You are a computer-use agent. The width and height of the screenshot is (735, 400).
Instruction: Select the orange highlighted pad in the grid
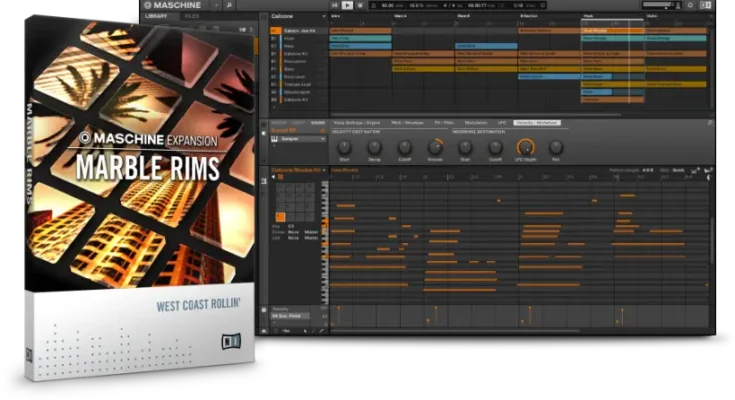point(281,217)
